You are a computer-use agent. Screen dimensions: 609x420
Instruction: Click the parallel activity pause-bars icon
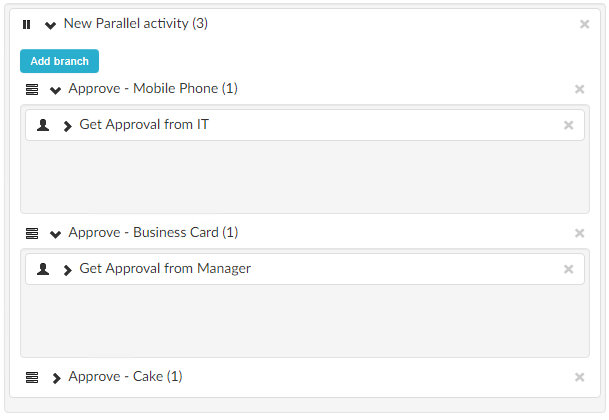pyautogui.click(x=27, y=24)
